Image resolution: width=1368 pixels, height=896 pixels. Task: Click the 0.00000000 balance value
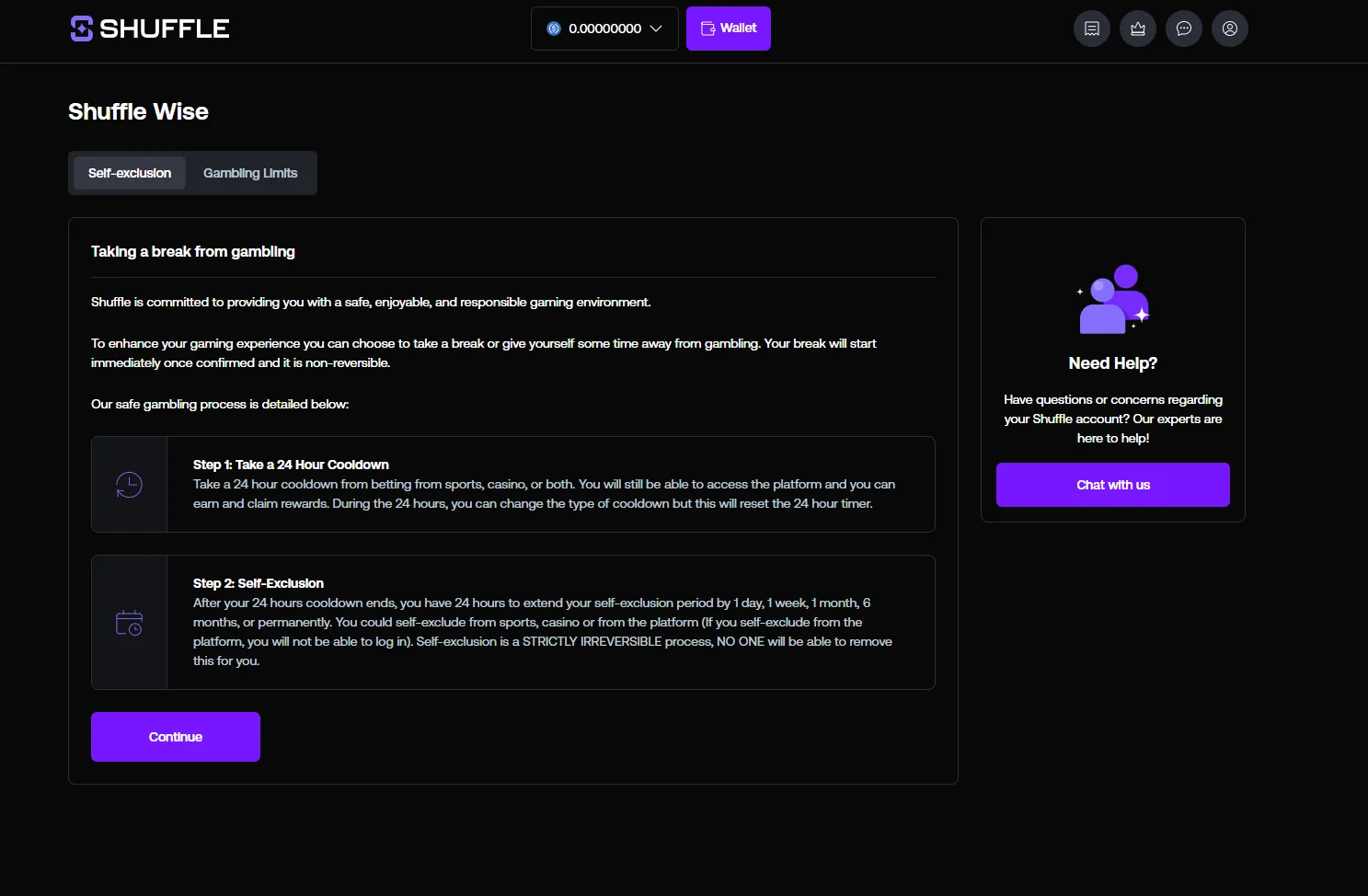(604, 29)
